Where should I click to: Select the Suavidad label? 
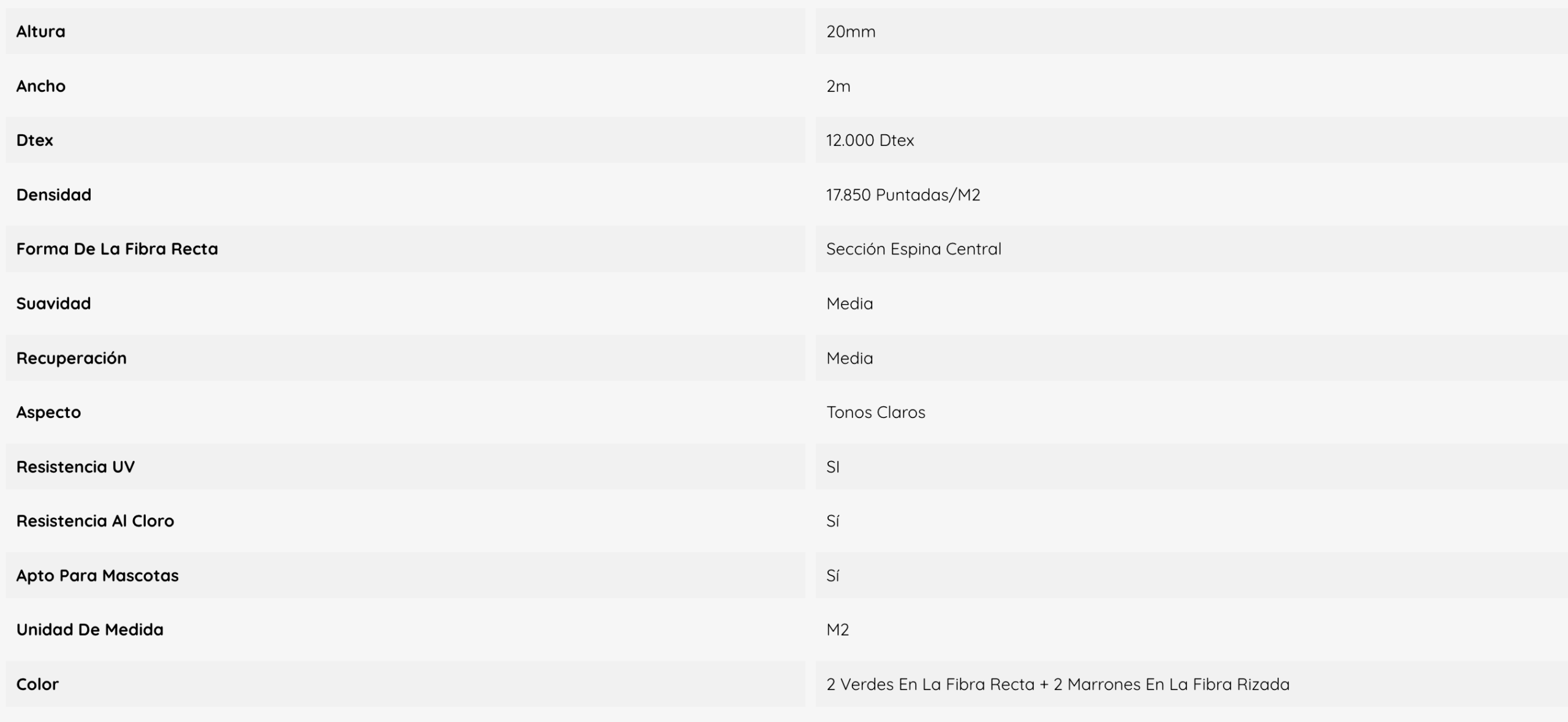pos(54,303)
